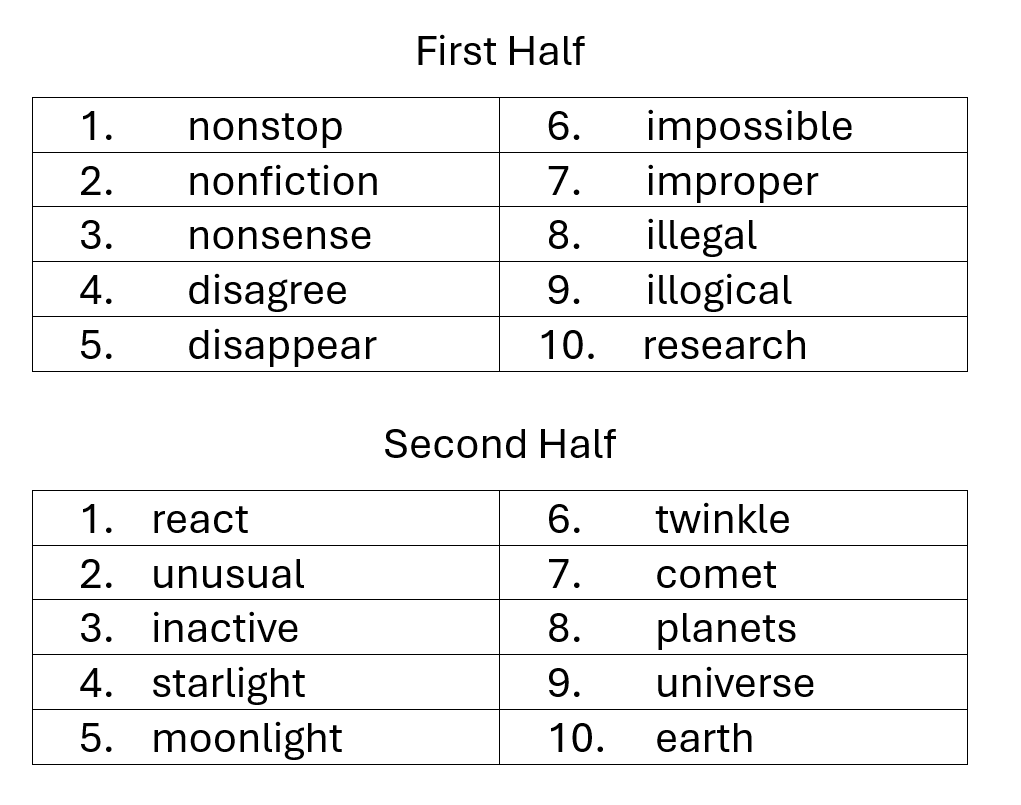Click the word illogical in row 9
Viewport: 1021px width, 805px height.
[x=720, y=290]
